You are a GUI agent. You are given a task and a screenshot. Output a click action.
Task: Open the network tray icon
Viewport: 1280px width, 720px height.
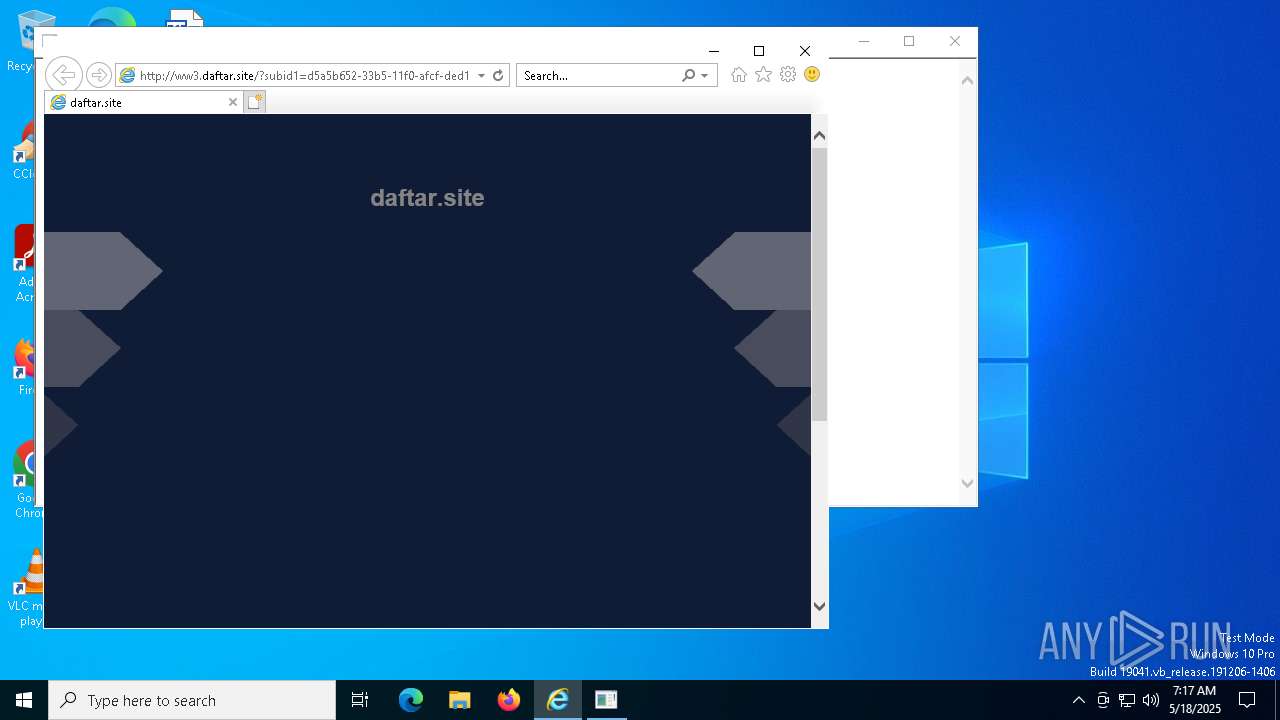(1127, 700)
